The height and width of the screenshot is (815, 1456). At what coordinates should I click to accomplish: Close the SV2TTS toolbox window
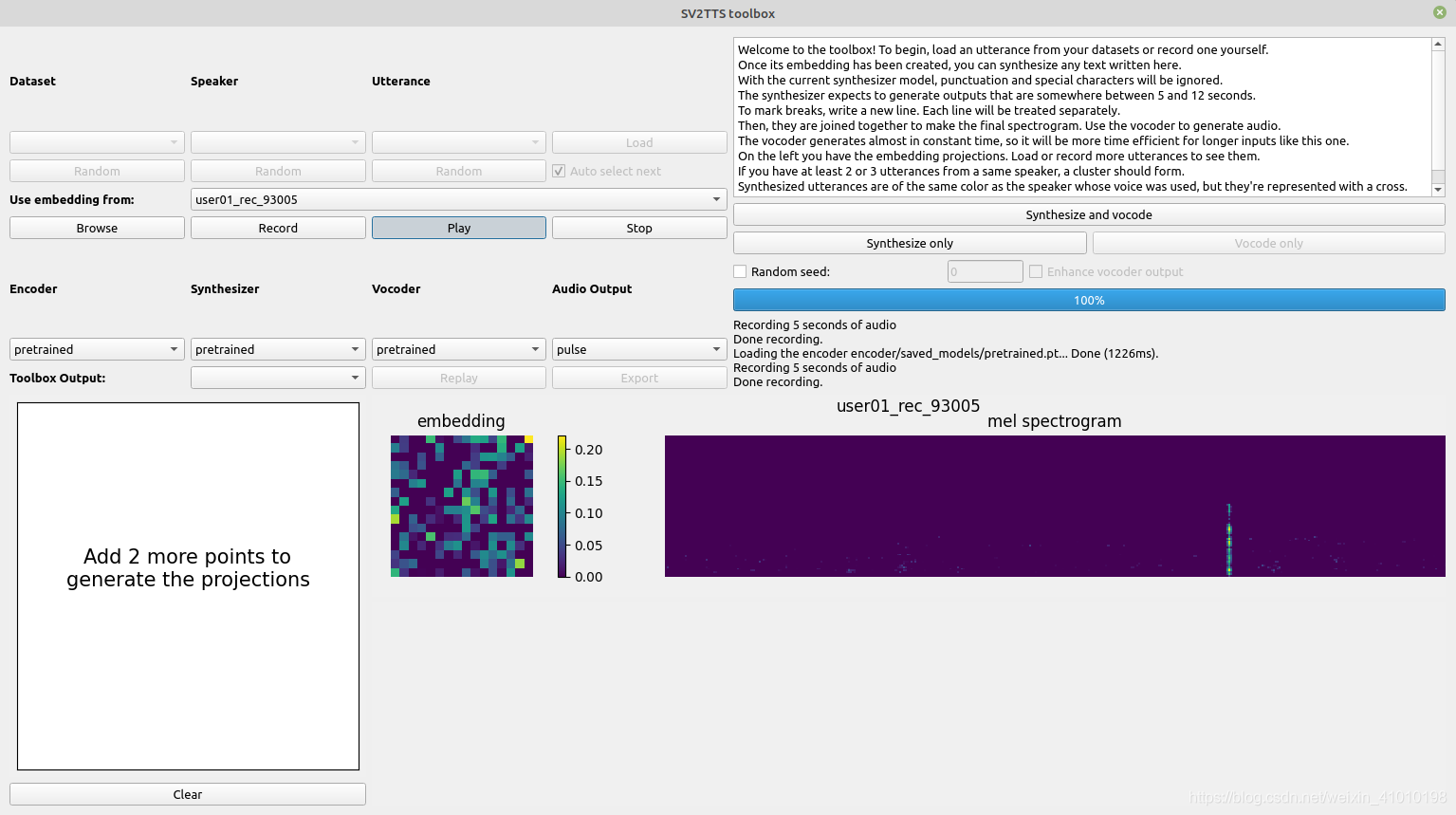[1439, 12]
